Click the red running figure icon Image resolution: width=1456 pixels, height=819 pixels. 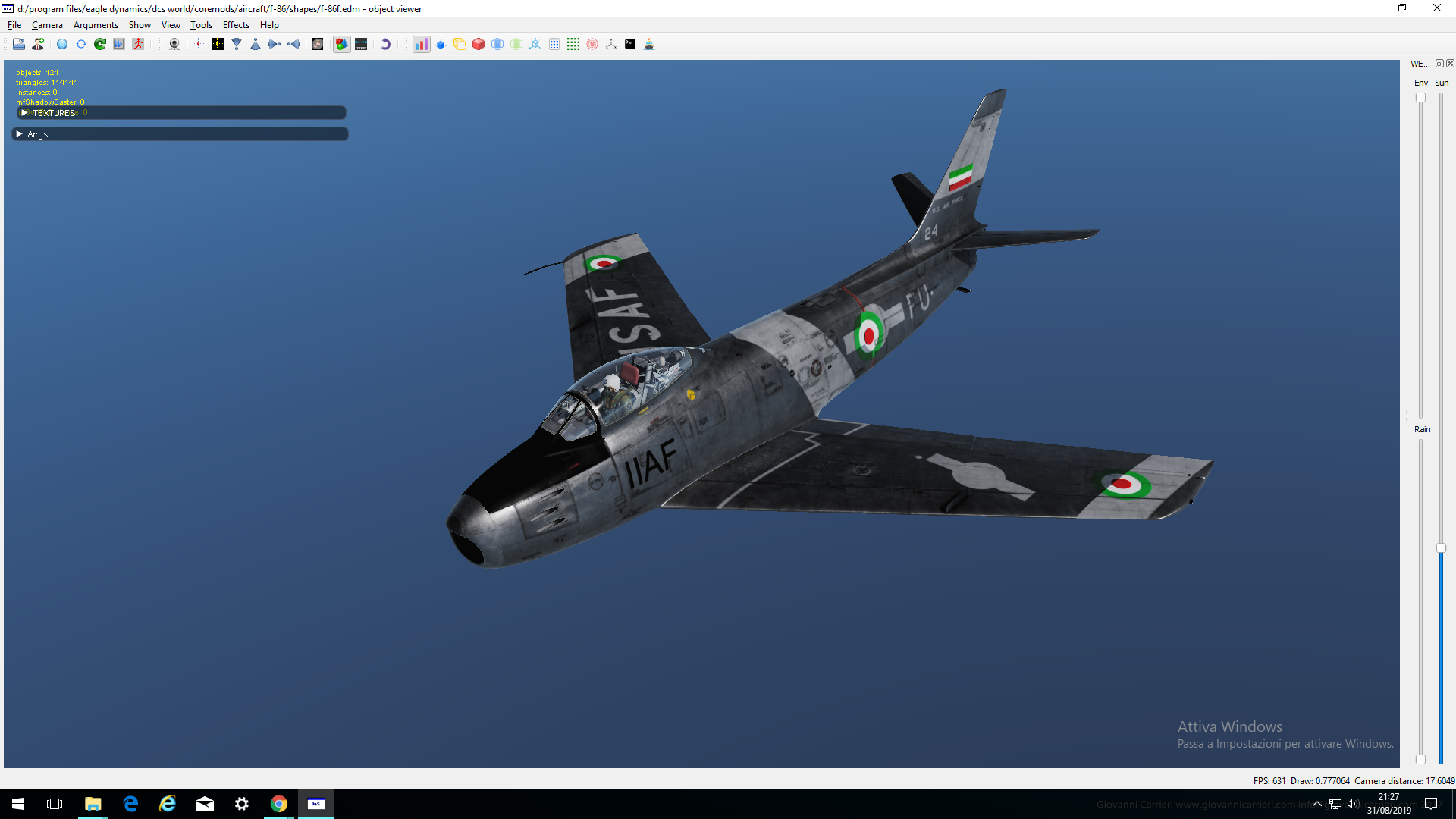[138, 44]
